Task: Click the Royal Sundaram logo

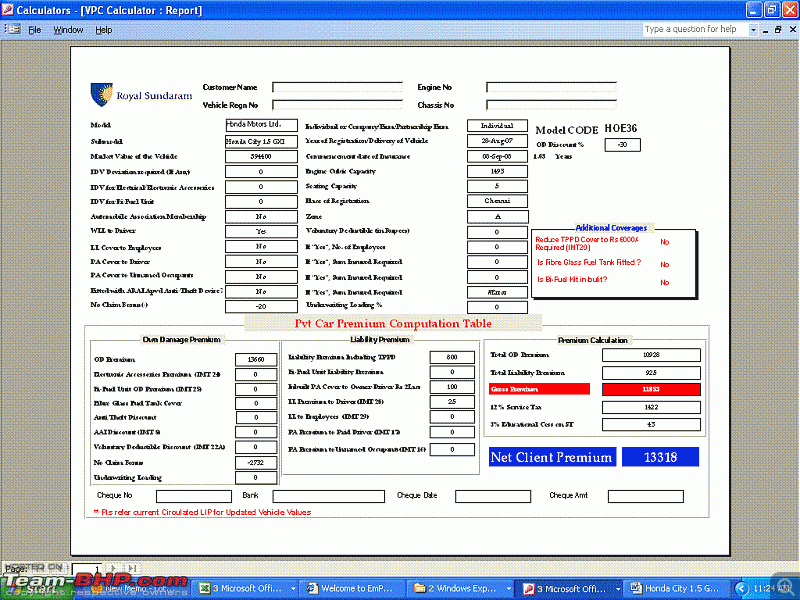Action: (x=141, y=95)
